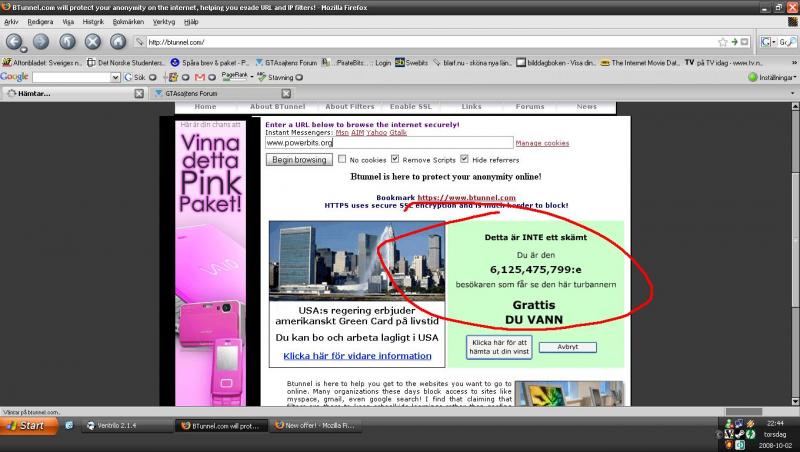Close the loading 'Hämtar...' tab
The height and width of the screenshot is (452, 800).
pyautogui.click(x=139, y=94)
